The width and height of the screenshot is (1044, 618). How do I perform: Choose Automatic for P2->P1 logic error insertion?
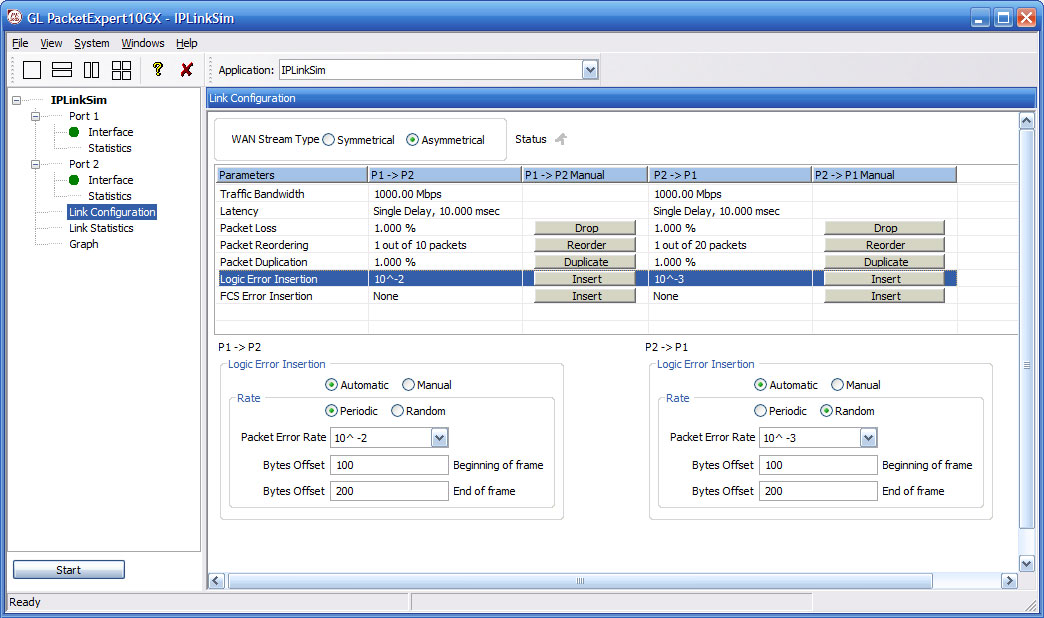coord(760,385)
